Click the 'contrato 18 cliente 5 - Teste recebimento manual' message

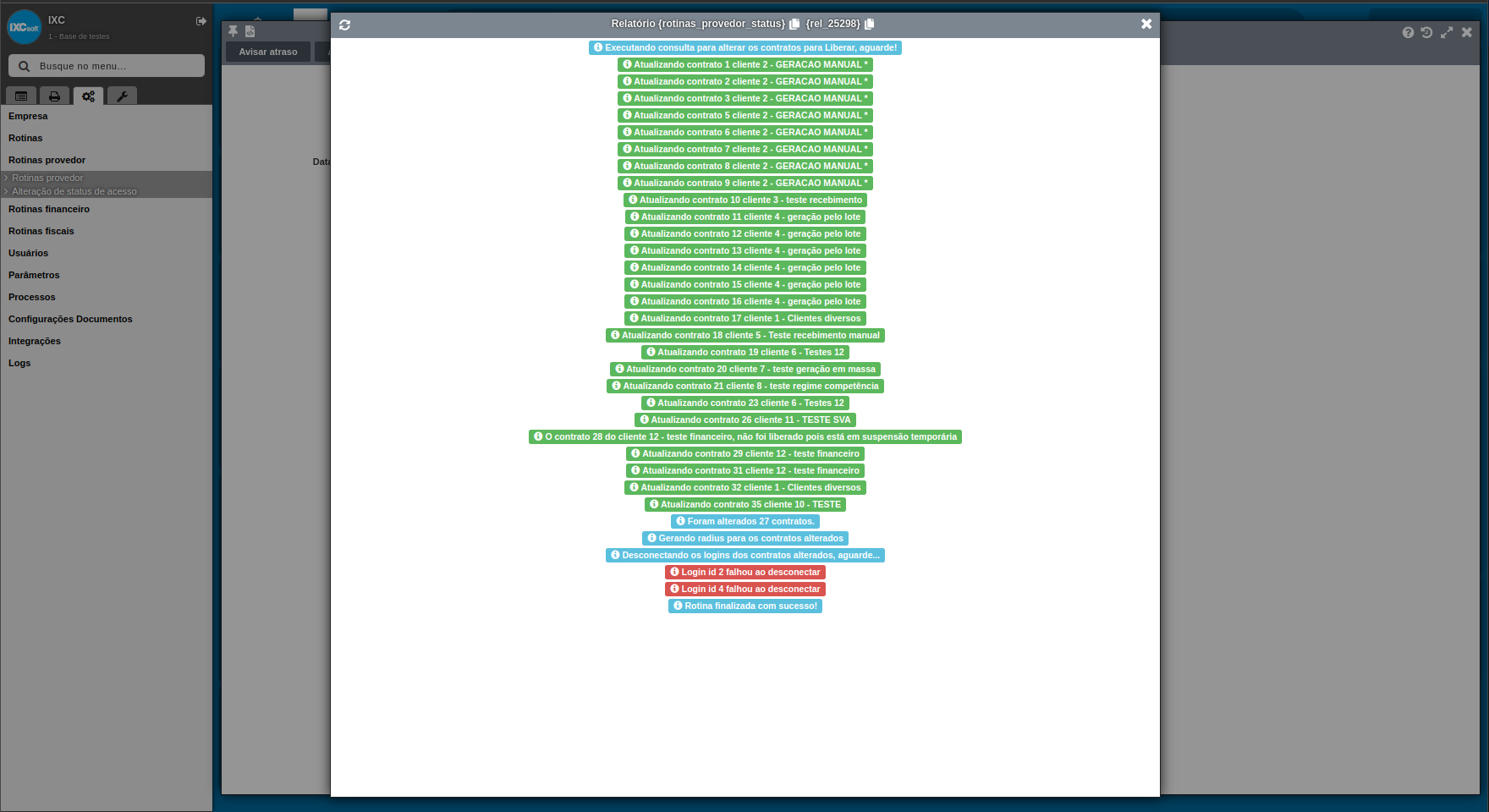pyautogui.click(x=745, y=335)
